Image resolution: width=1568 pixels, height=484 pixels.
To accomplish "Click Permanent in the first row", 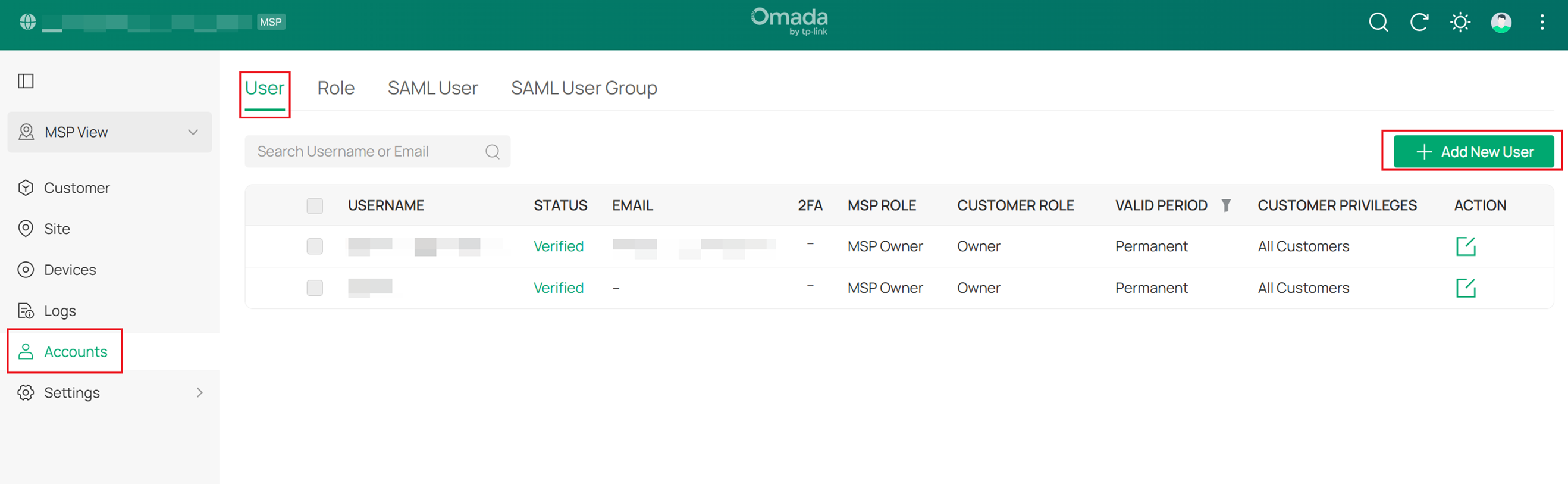I will point(1151,246).
